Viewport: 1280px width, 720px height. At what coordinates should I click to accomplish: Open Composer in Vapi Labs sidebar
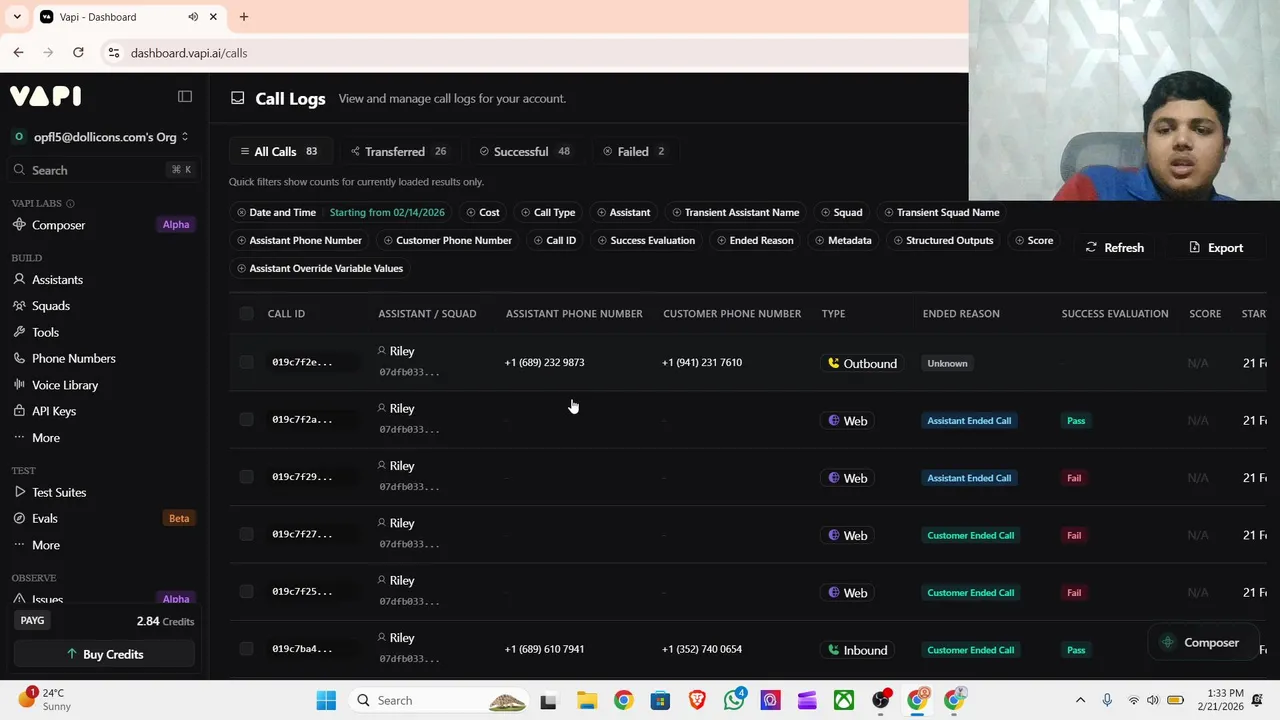(x=58, y=225)
